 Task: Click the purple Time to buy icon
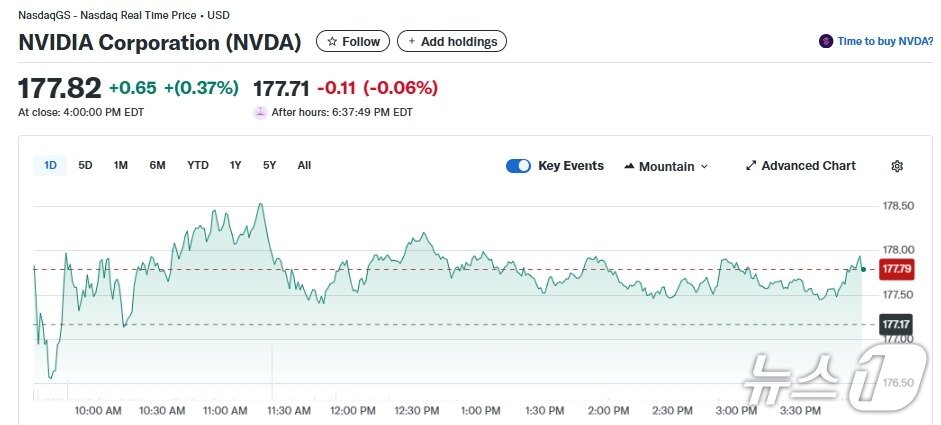pyautogui.click(x=826, y=42)
